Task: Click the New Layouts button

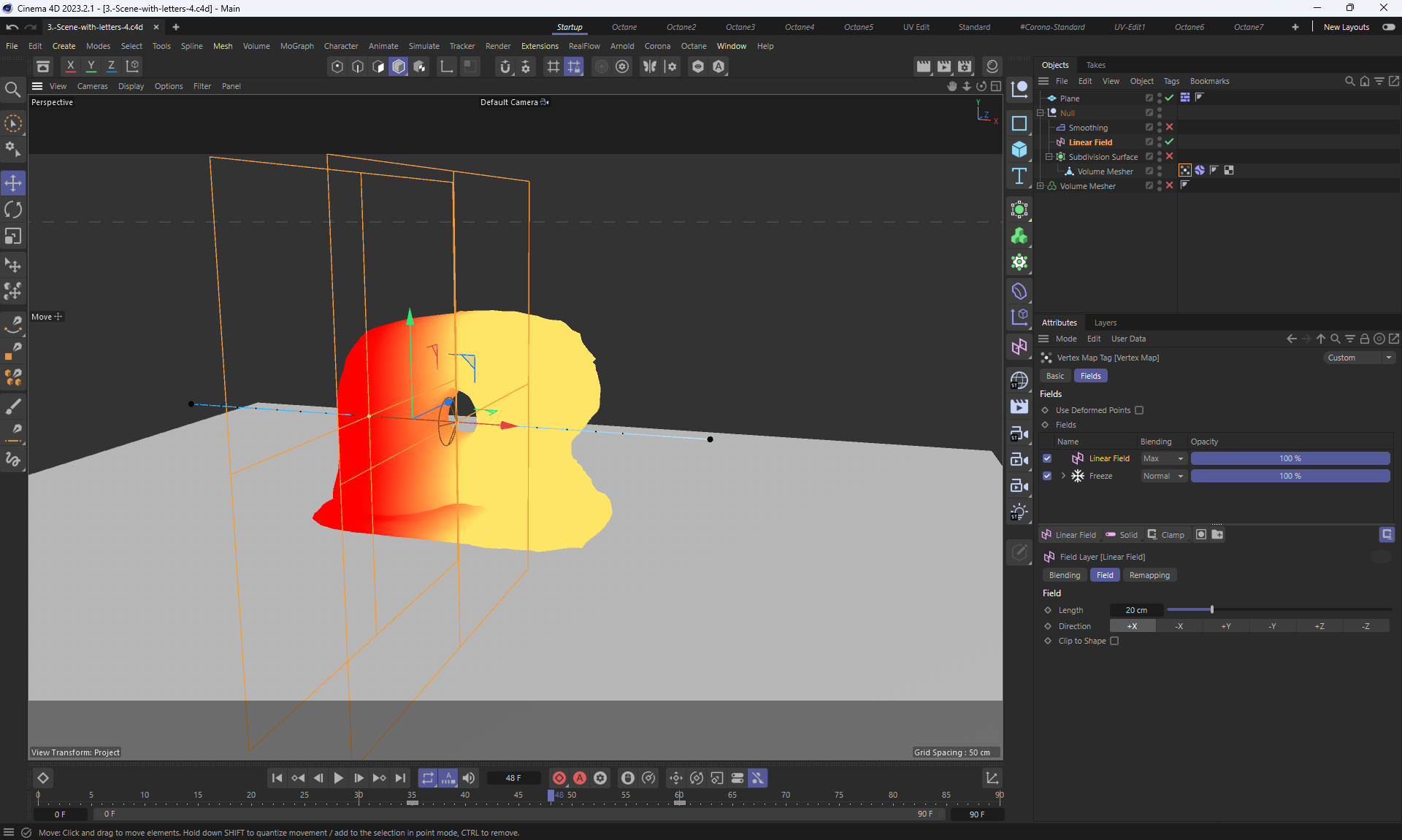Action: 1346,27
